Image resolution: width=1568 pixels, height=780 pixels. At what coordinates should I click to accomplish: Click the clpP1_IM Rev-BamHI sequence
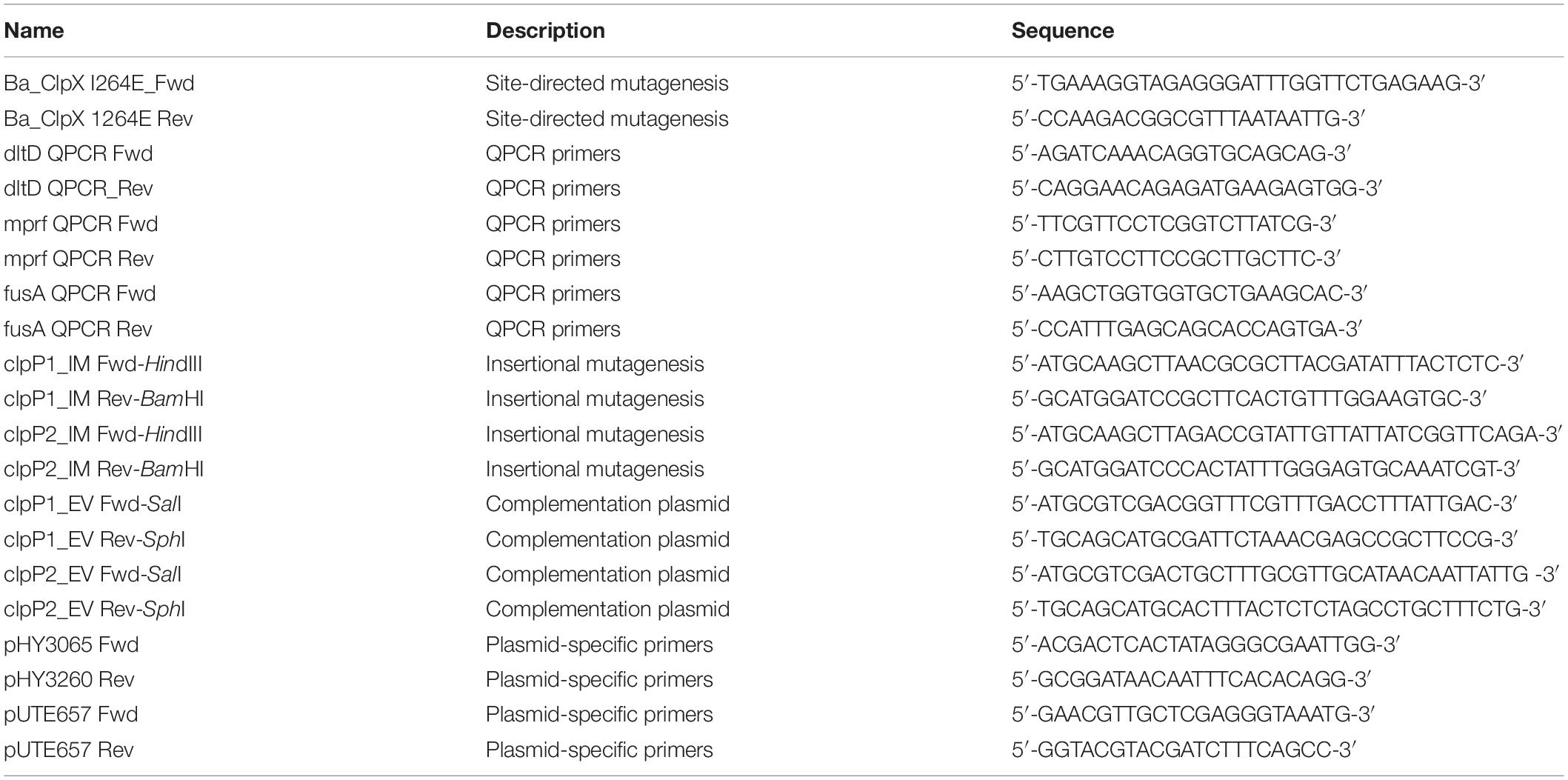[1249, 399]
